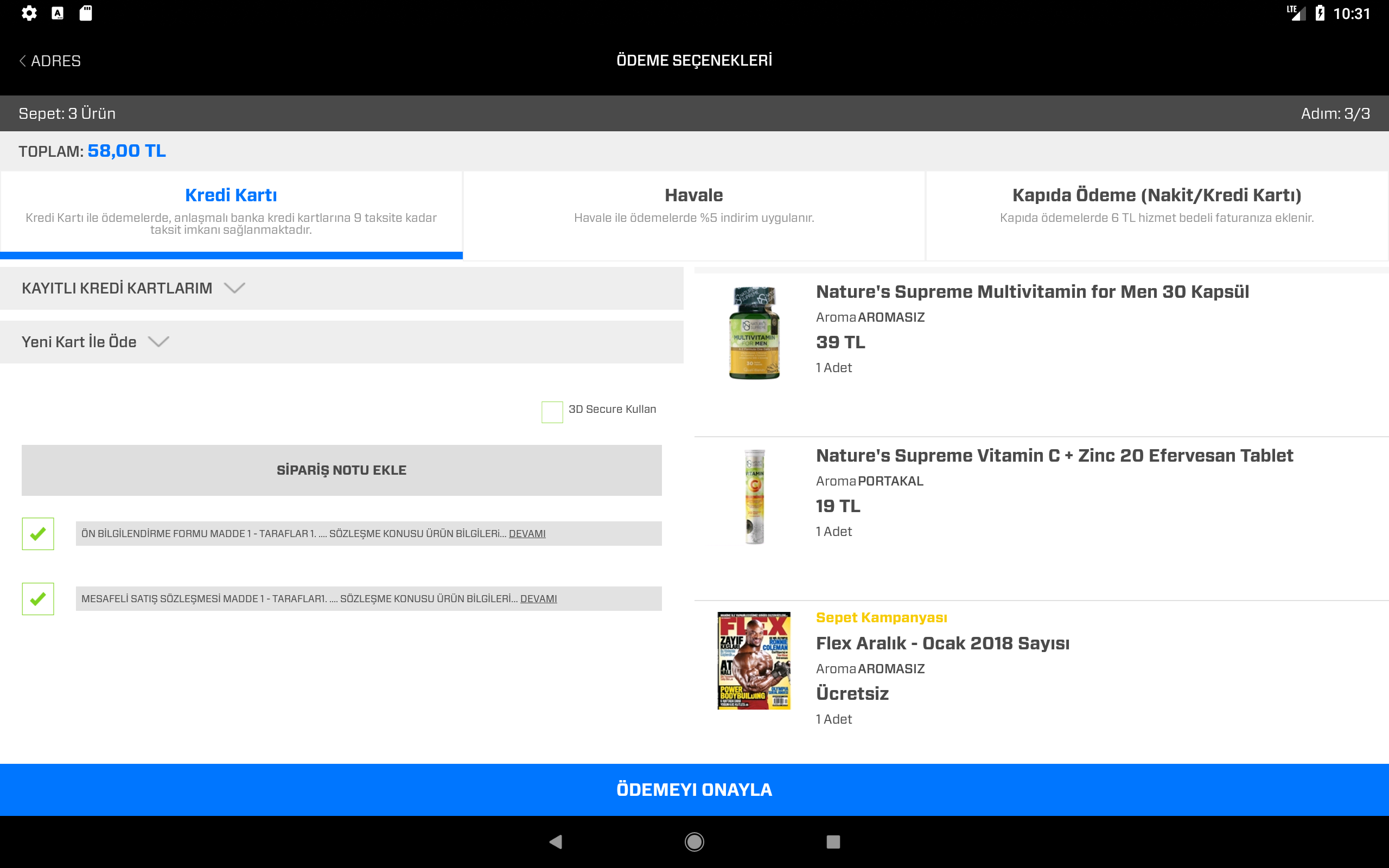
Task: Tap the settings gear in status bar
Action: [29, 13]
